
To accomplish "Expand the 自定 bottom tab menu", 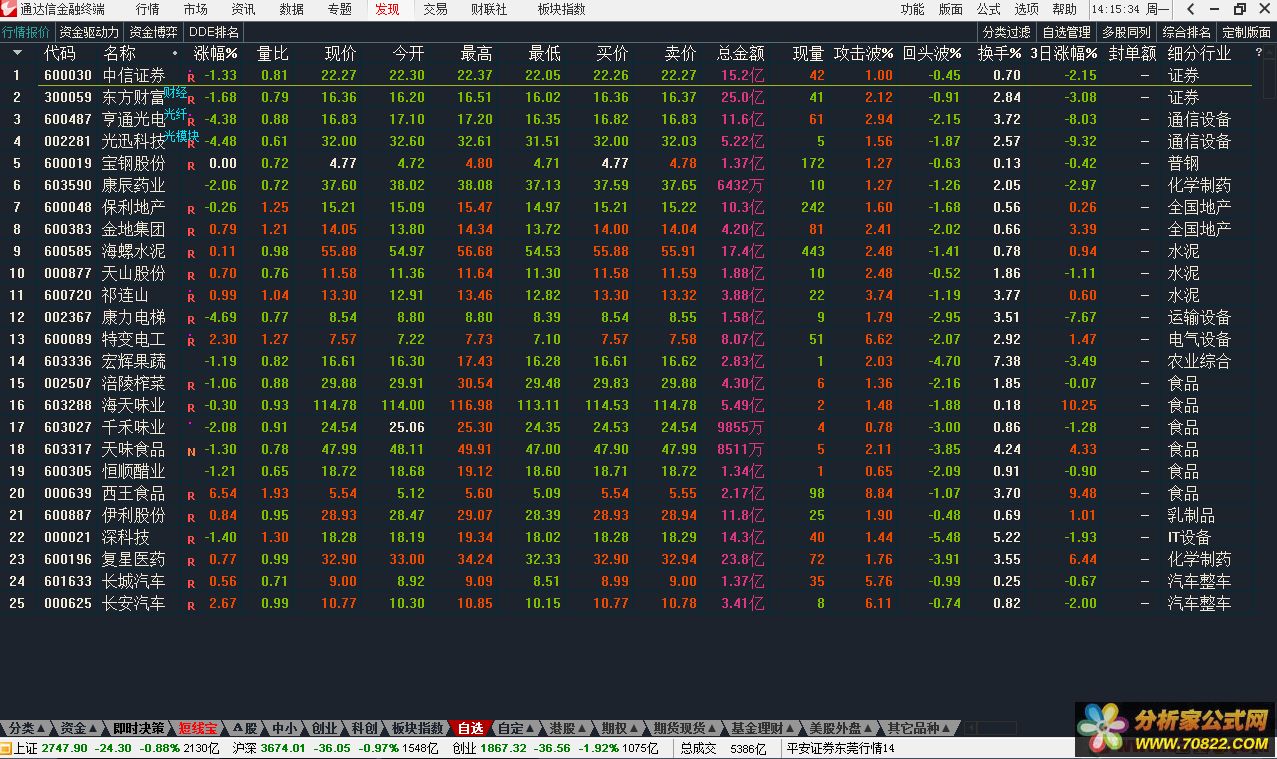I will 515,728.
